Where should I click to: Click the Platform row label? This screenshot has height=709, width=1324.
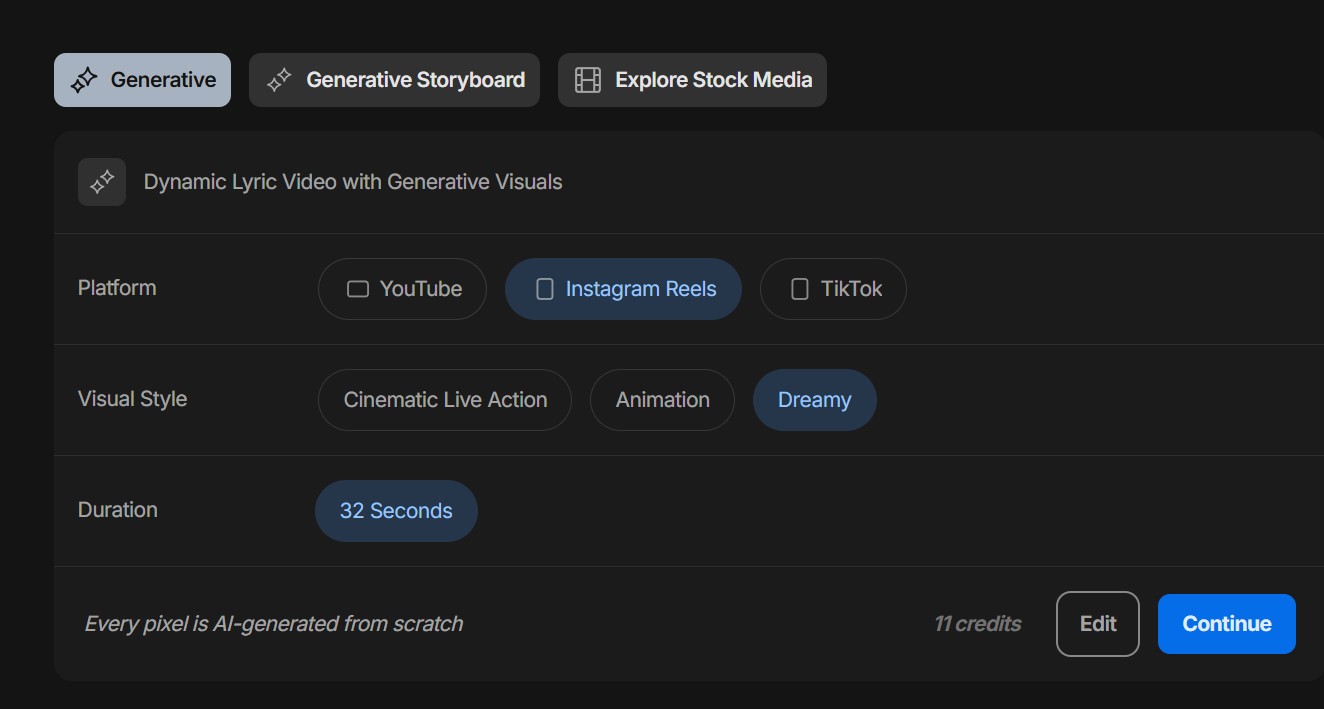coord(117,288)
